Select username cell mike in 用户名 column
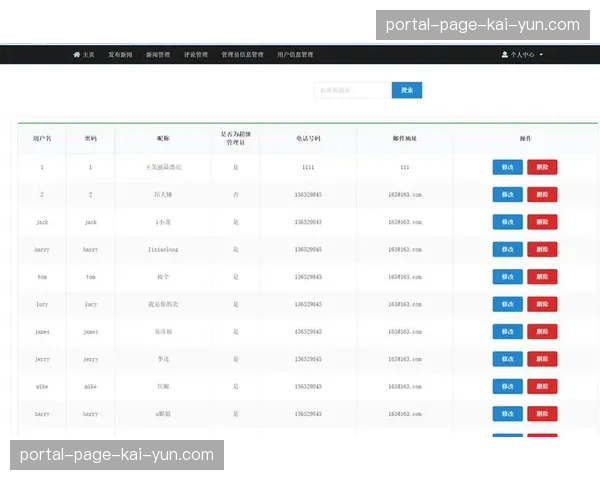This screenshot has width=600, height=480. point(42,387)
